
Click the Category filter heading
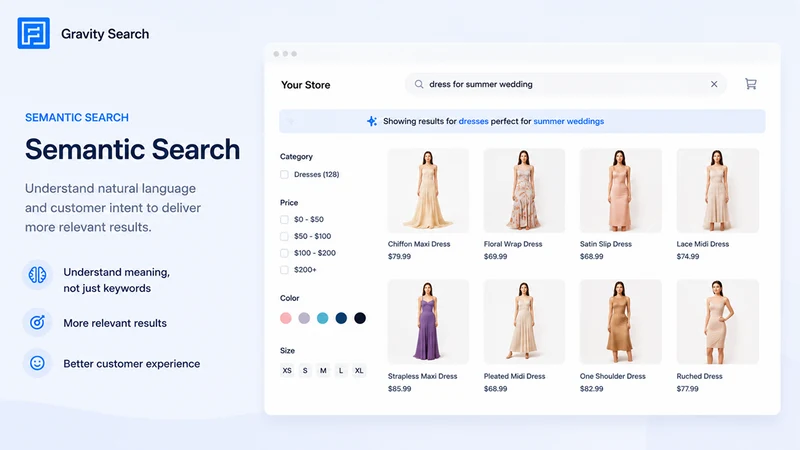tap(296, 157)
